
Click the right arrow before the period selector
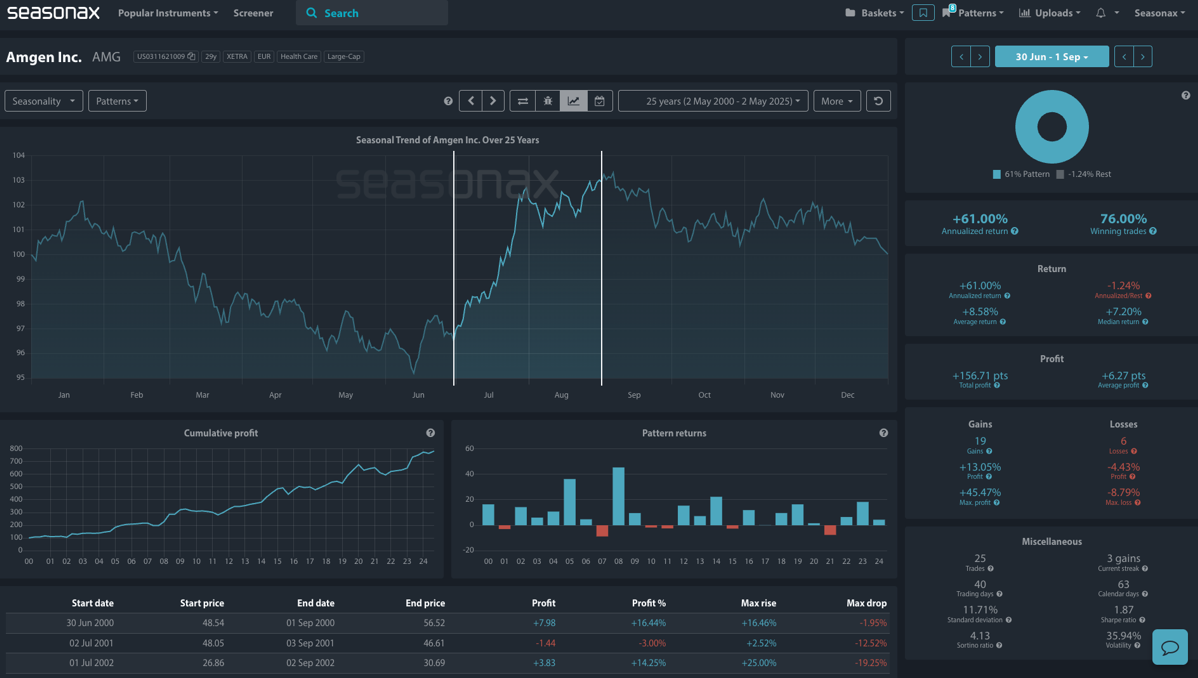(980, 57)
